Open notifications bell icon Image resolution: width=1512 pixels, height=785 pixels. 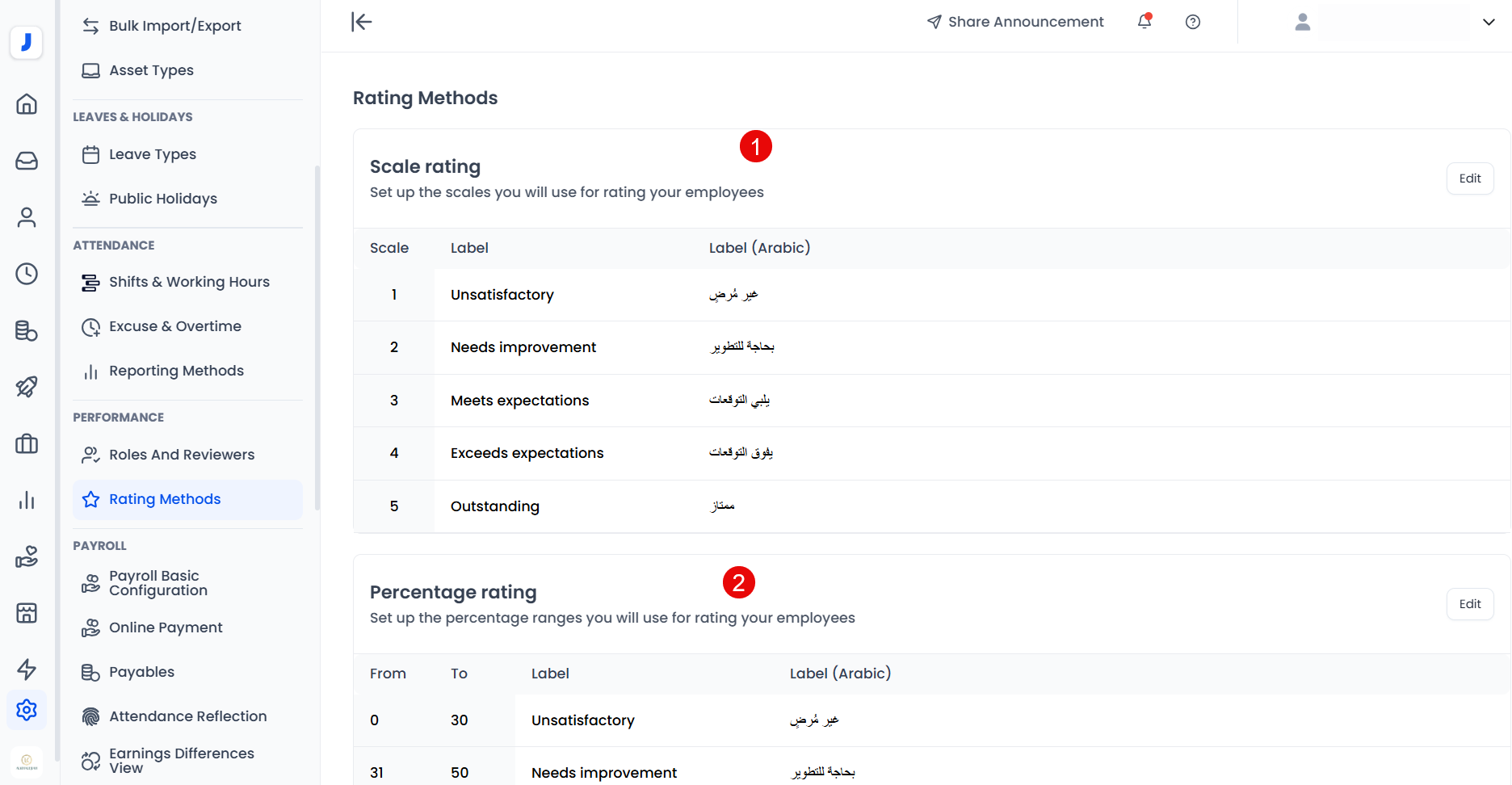(x=1144, y=22)
